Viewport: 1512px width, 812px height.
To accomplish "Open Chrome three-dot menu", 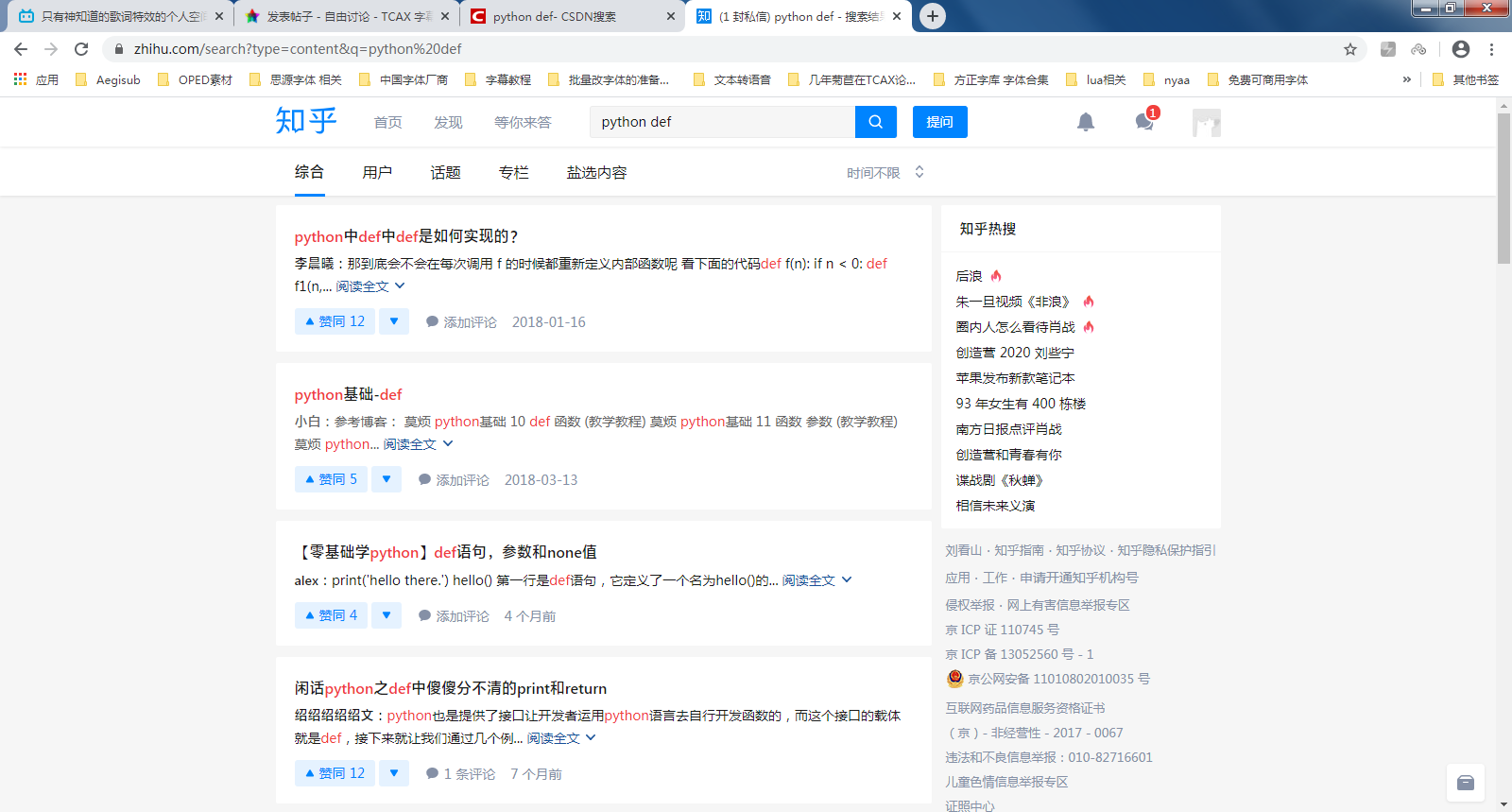I will (1492, 49).
